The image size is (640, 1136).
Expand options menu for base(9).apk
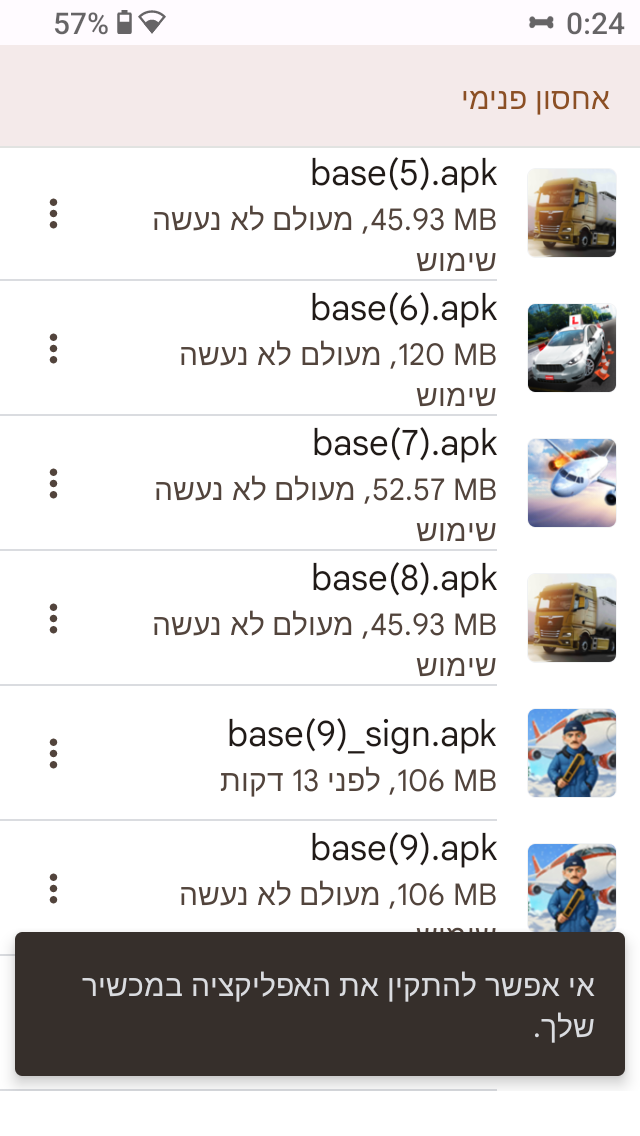click(54, 887)
